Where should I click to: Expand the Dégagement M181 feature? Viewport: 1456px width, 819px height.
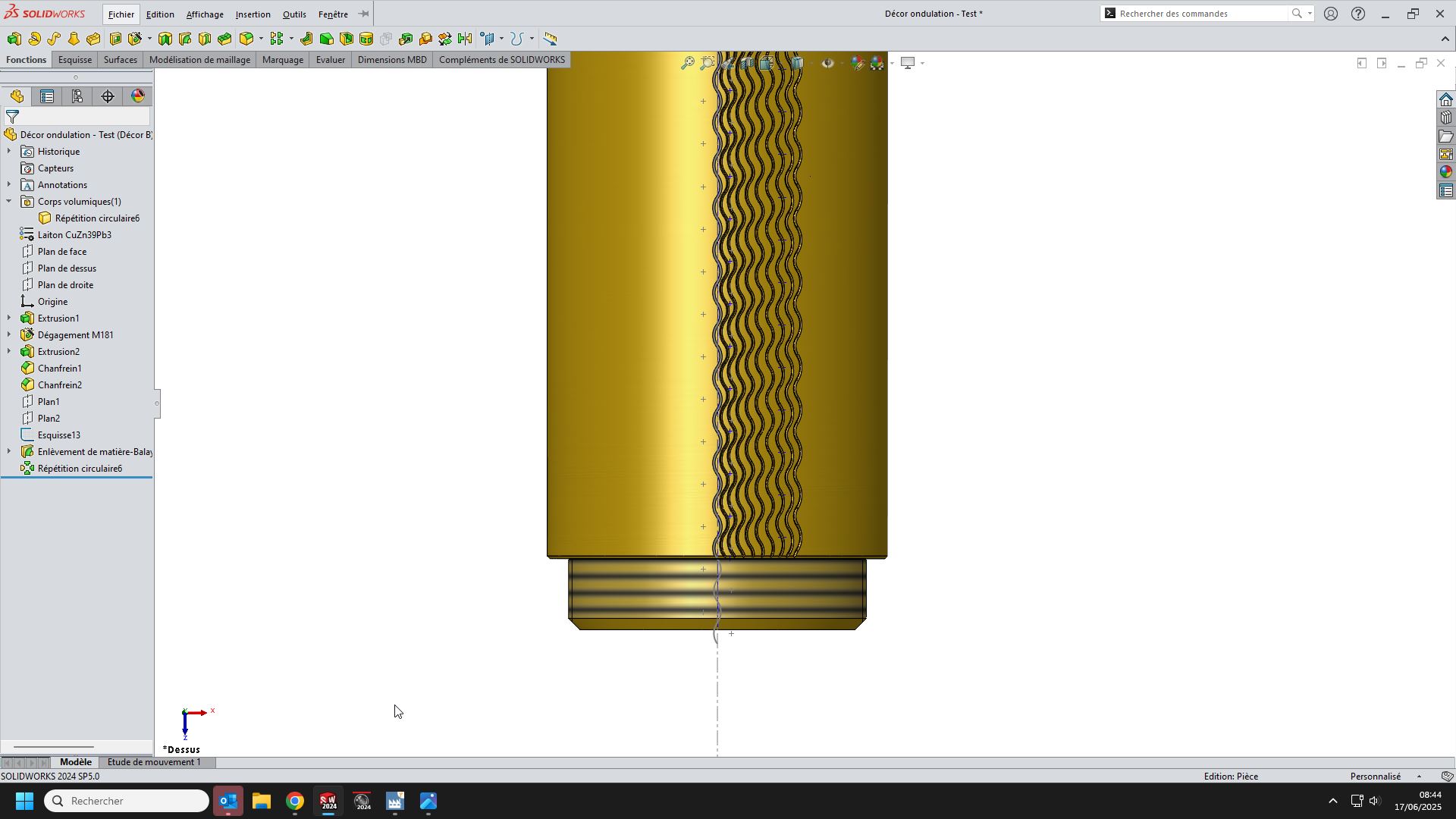[9, 335]
